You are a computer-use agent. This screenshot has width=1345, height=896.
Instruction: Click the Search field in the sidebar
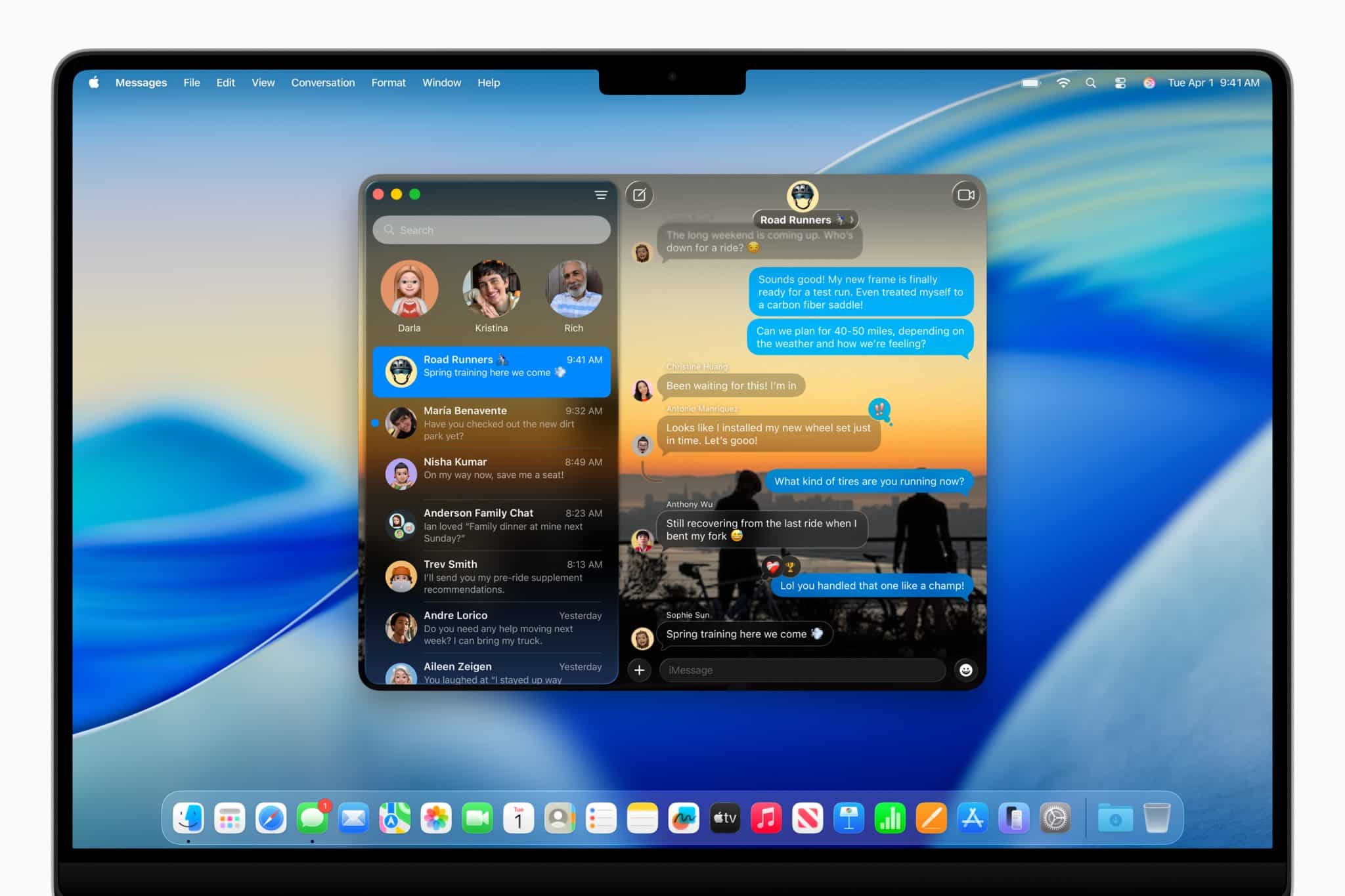(491, 230)
